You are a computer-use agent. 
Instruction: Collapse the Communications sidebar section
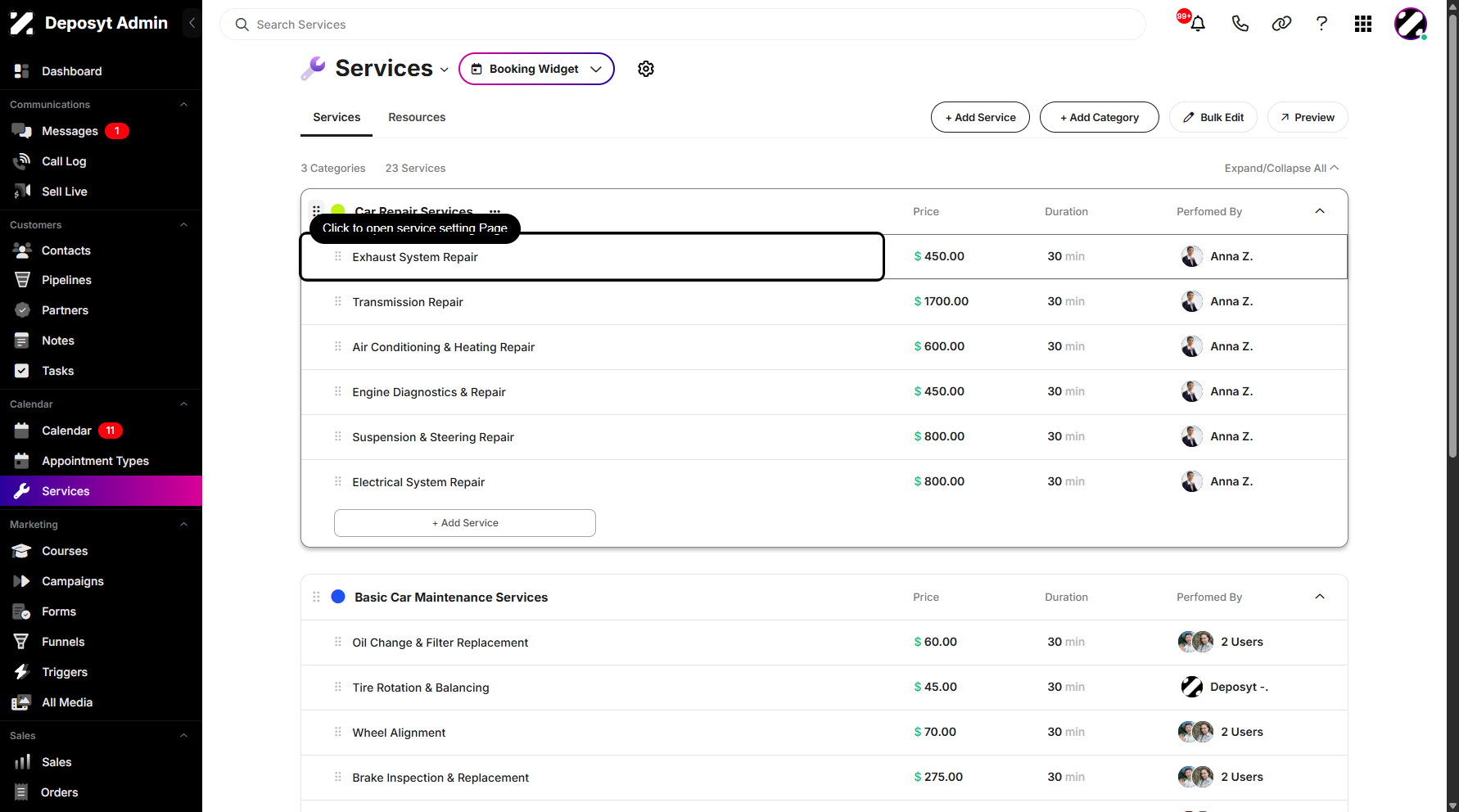[183, 105]
